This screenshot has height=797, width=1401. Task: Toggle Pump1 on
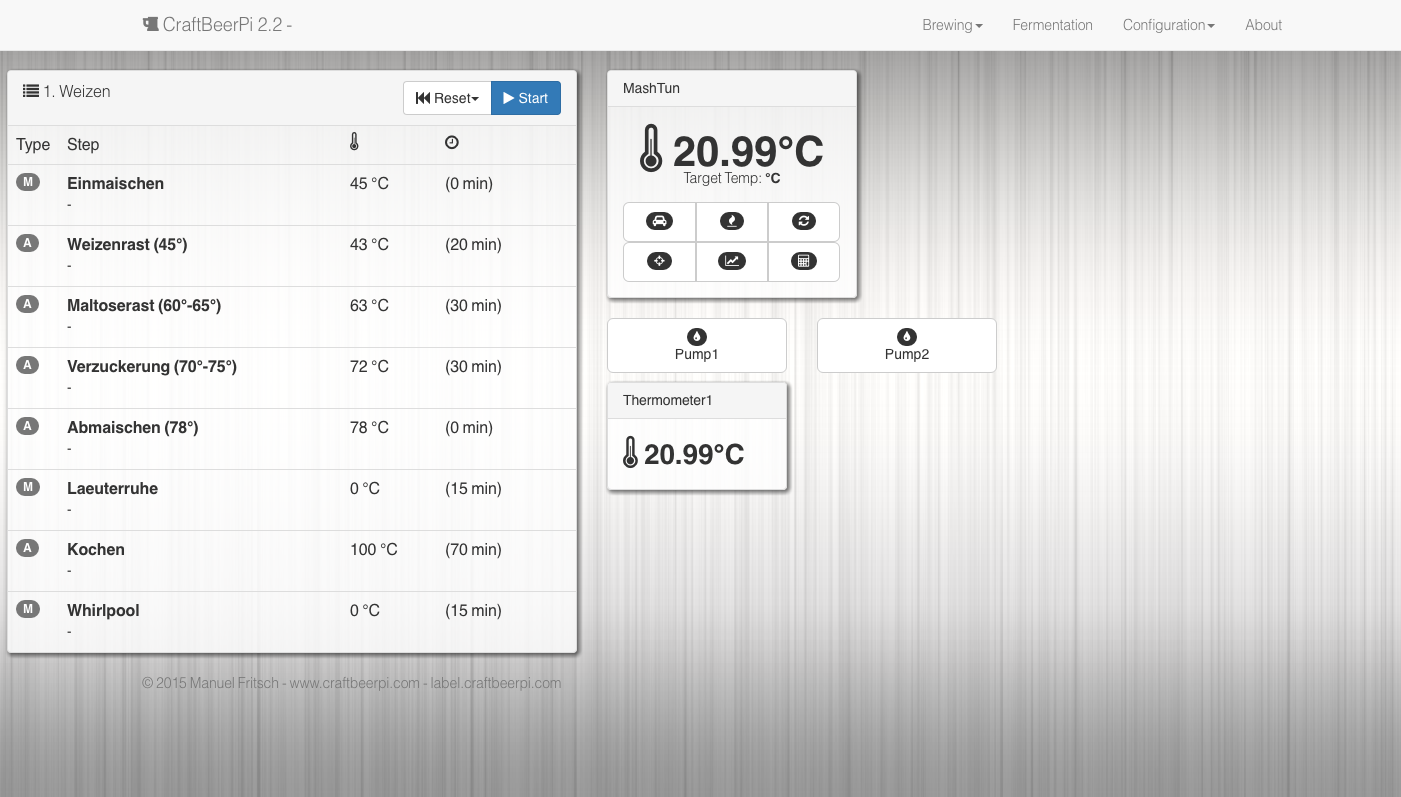tap(697, 345)
